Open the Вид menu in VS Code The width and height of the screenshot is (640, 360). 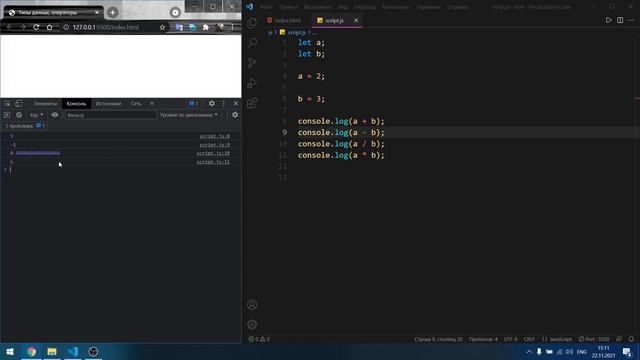(342, 7)
